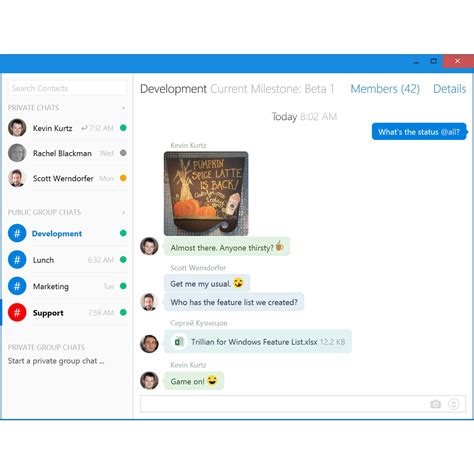Click the 'What's the status @all?' message

pyautogui.click(x=419, y=132)
